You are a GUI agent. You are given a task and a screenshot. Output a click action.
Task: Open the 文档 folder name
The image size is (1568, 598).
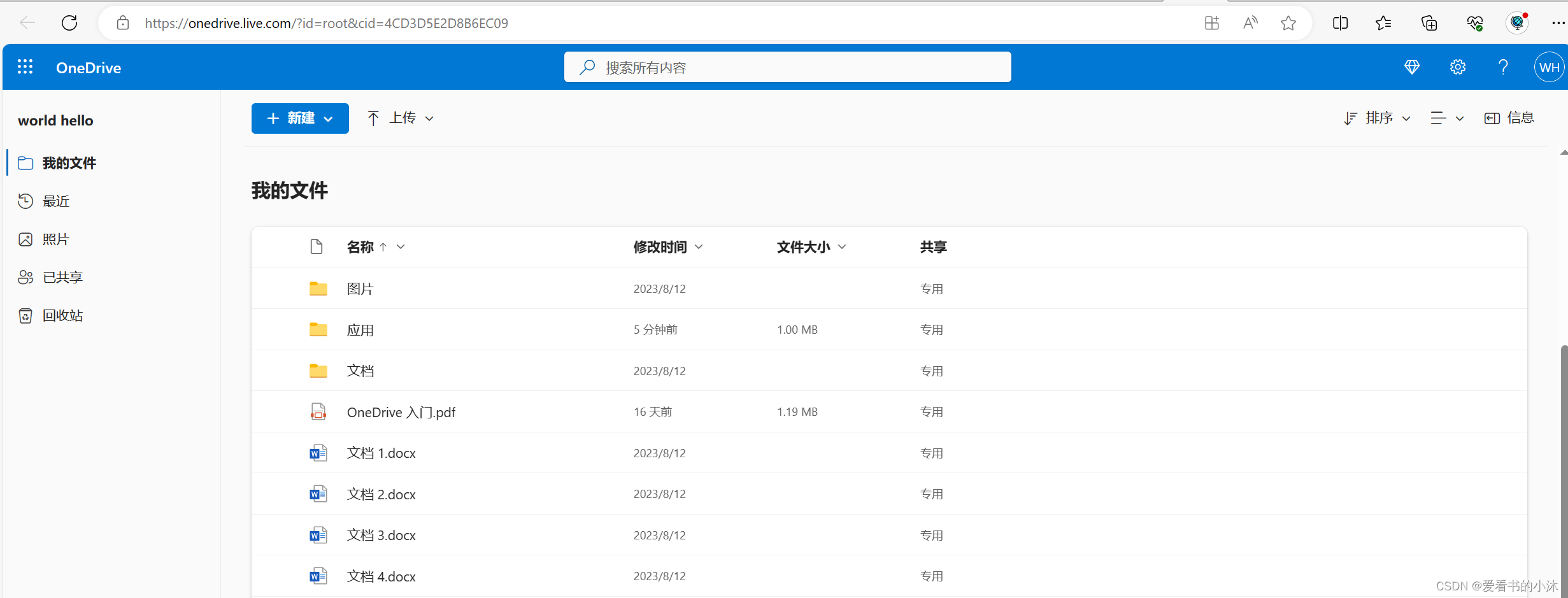pyautogui.click(x=360, y=371)
